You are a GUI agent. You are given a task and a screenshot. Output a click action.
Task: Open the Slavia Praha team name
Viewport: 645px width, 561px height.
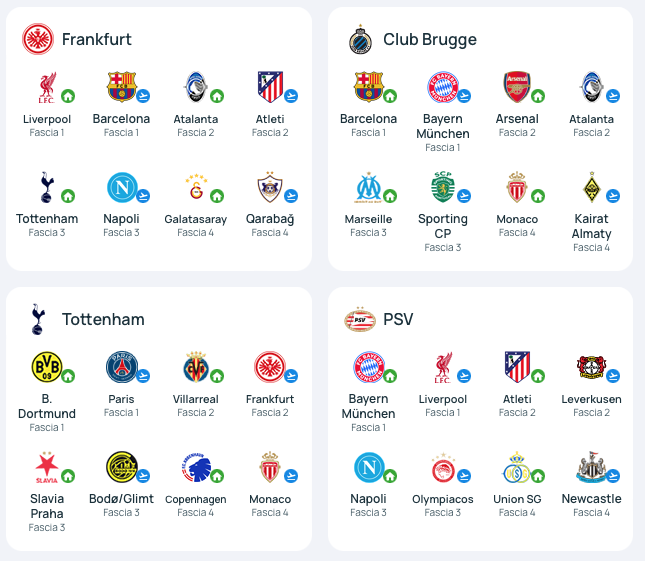coord(47,506)
